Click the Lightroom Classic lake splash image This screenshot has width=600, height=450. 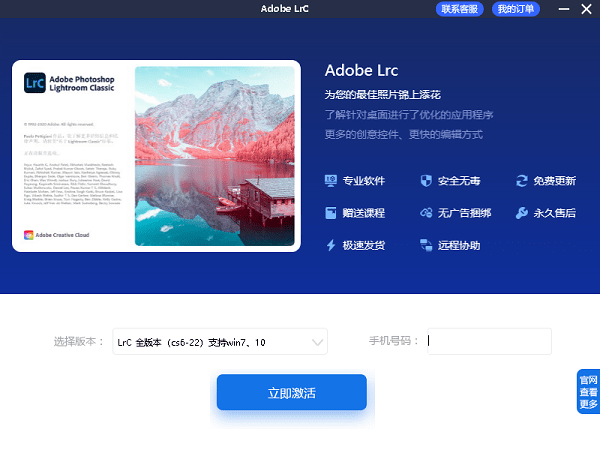(x=215, y=157)
